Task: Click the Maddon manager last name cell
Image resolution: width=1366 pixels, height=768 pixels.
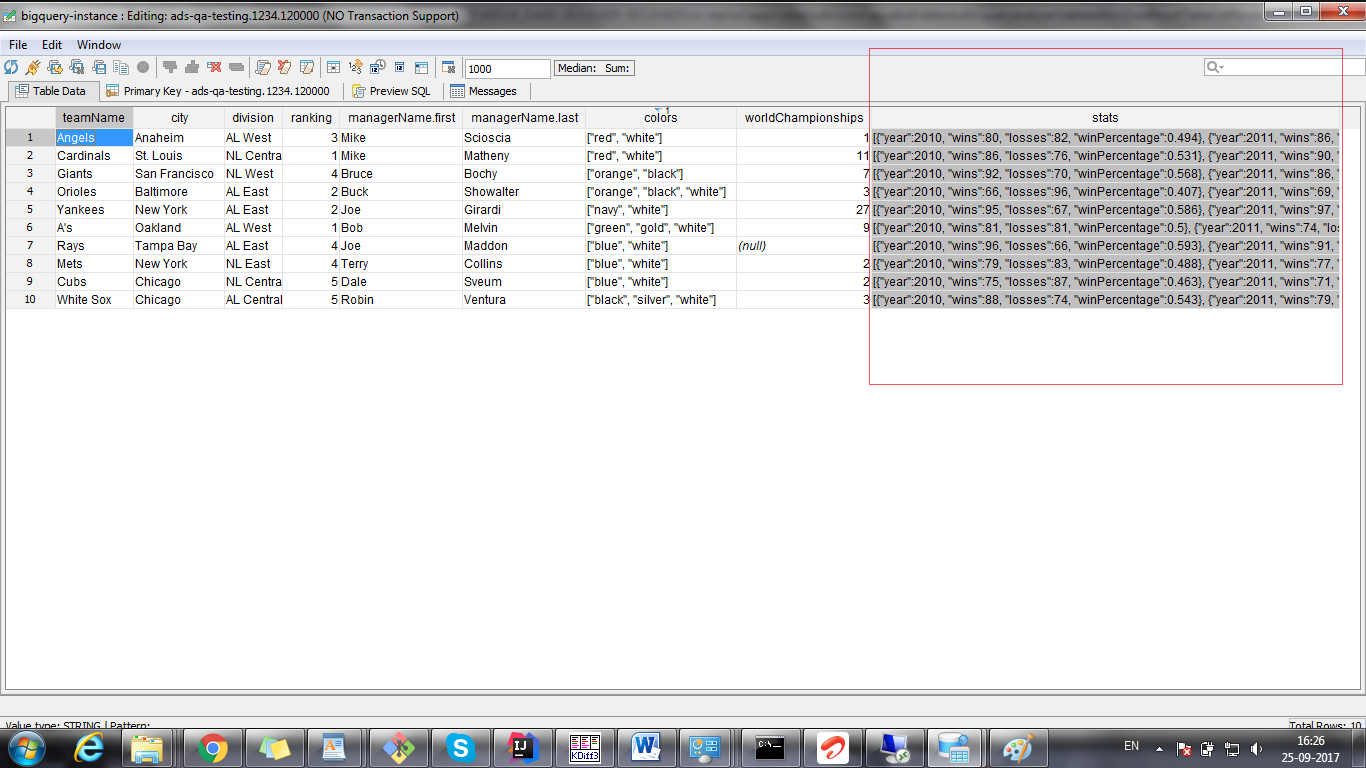Action: point(524,246)
